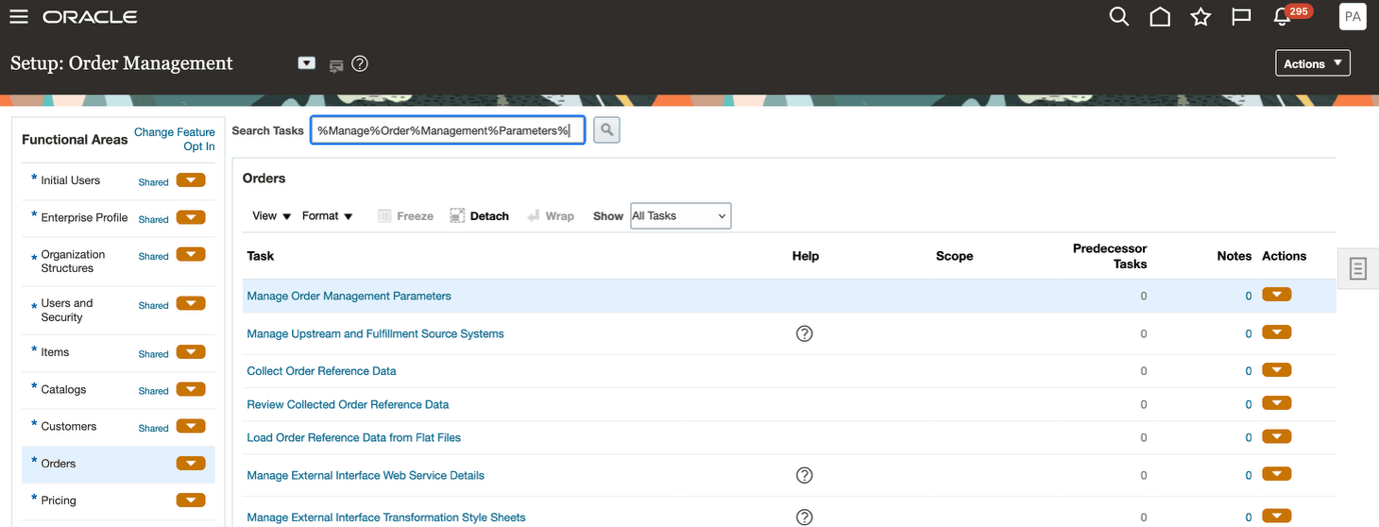Viewport: 1379px width, 527px height.
Task: Open the PA user profile avatar
Action: point(1353,16)
